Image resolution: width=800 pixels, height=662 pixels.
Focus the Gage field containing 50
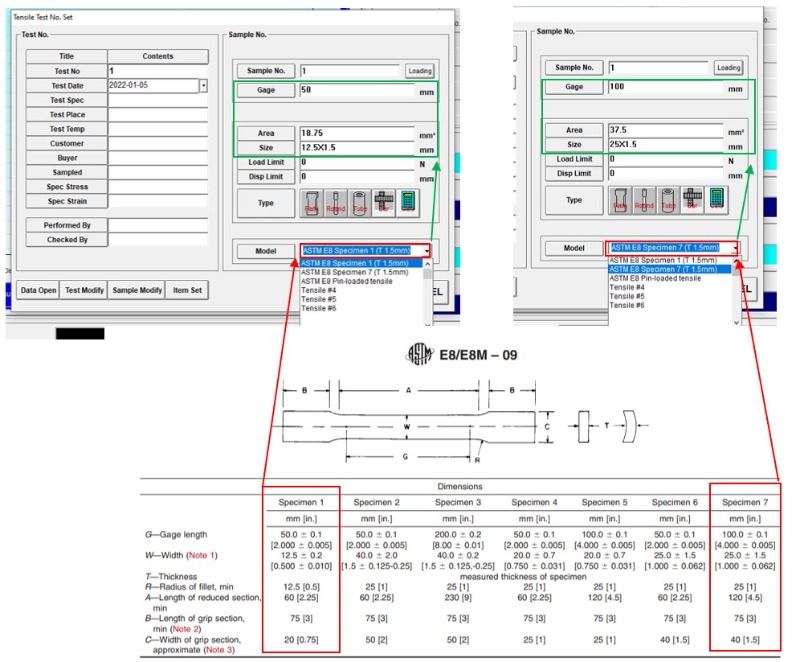357,90
